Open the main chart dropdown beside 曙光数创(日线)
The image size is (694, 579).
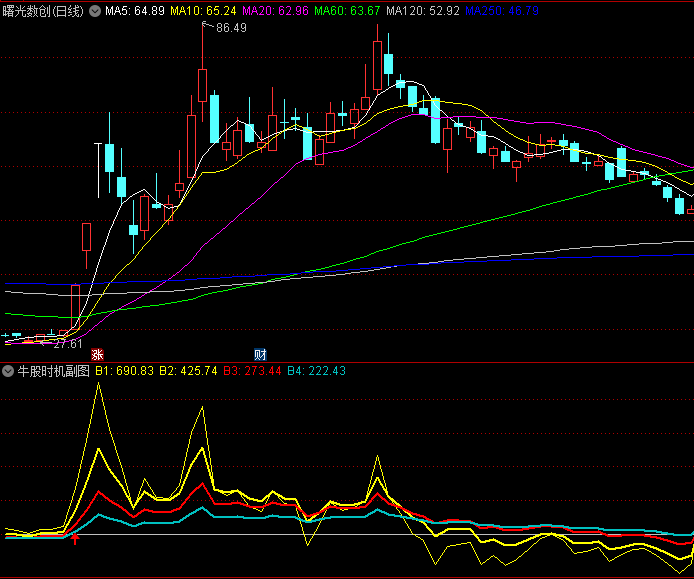(x=95, y=11)
